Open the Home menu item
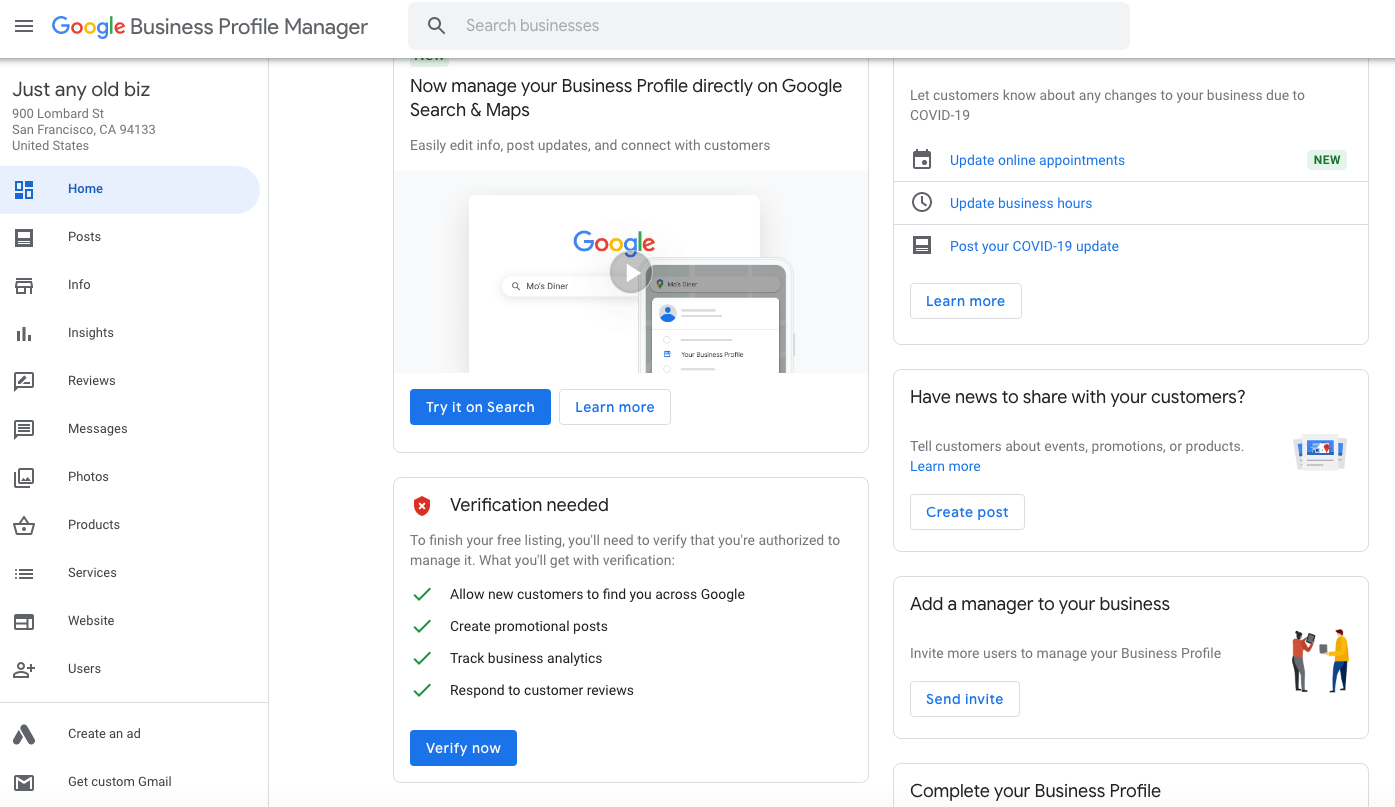This screenshot has width=1395, height=807. [x=130, y=189]
